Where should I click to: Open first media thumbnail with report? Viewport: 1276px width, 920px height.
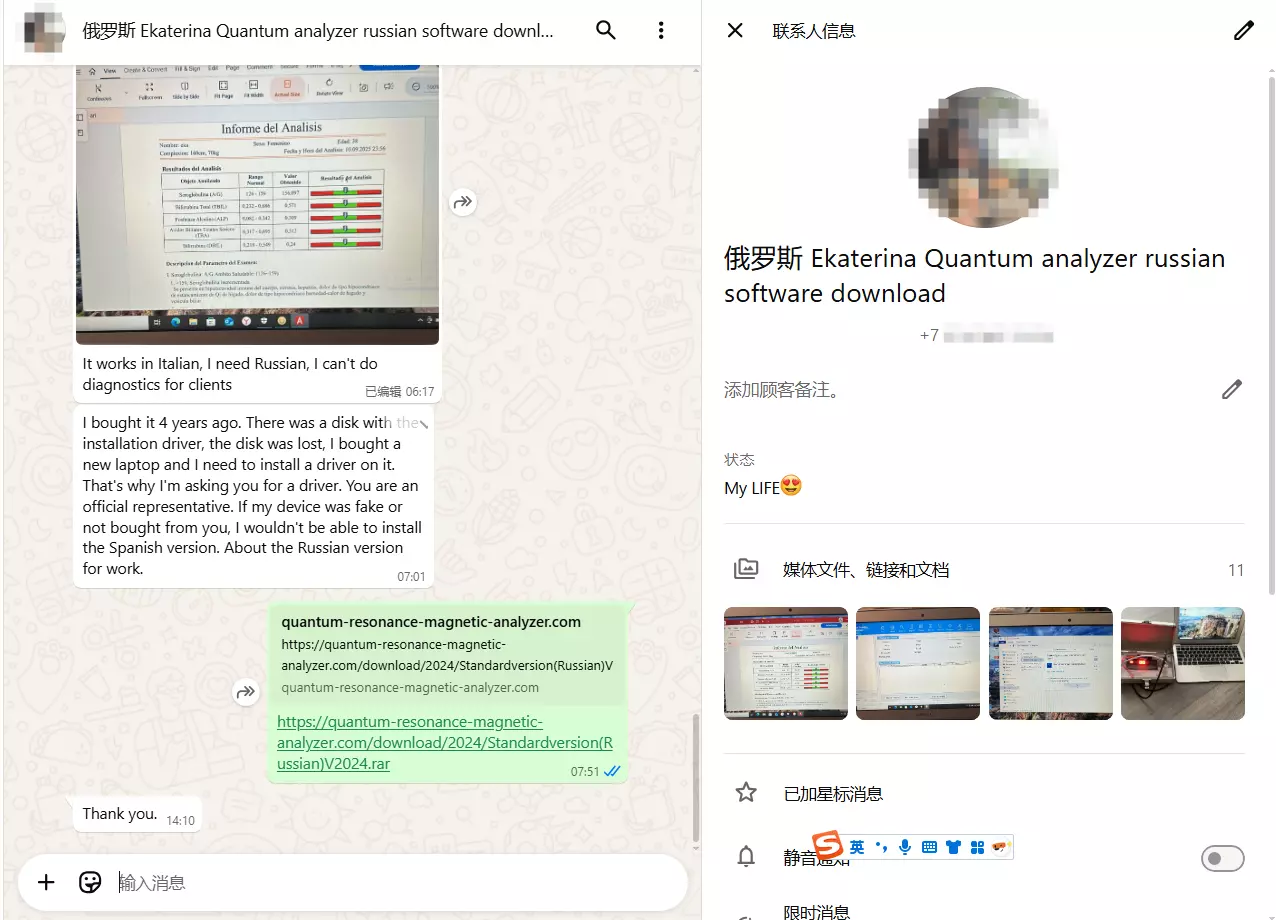tap(786, 663)
